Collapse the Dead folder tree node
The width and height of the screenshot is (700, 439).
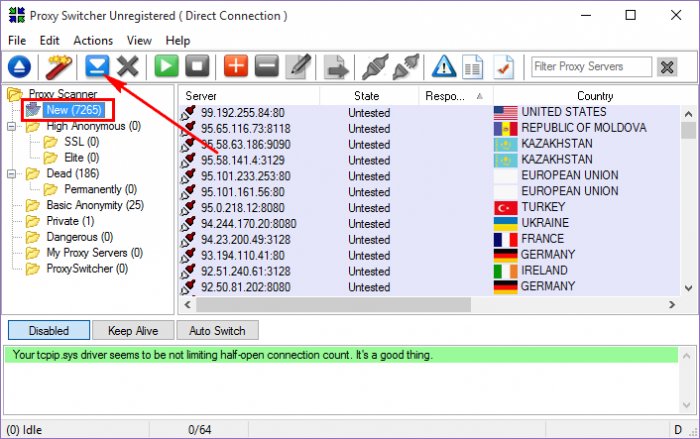[12, 174]
